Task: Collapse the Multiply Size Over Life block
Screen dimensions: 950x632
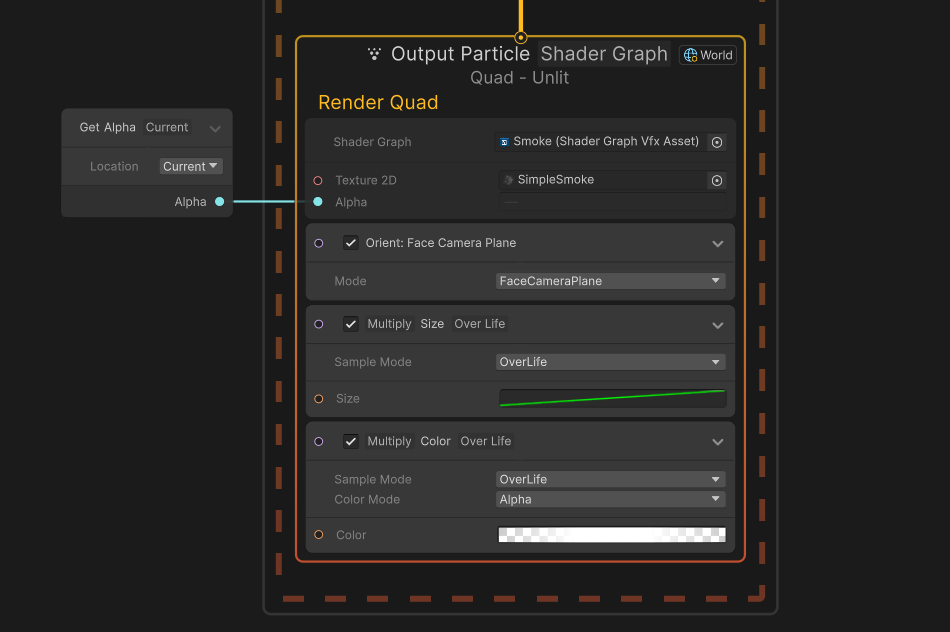Action: pyautogui.click(x=717, y=325)
